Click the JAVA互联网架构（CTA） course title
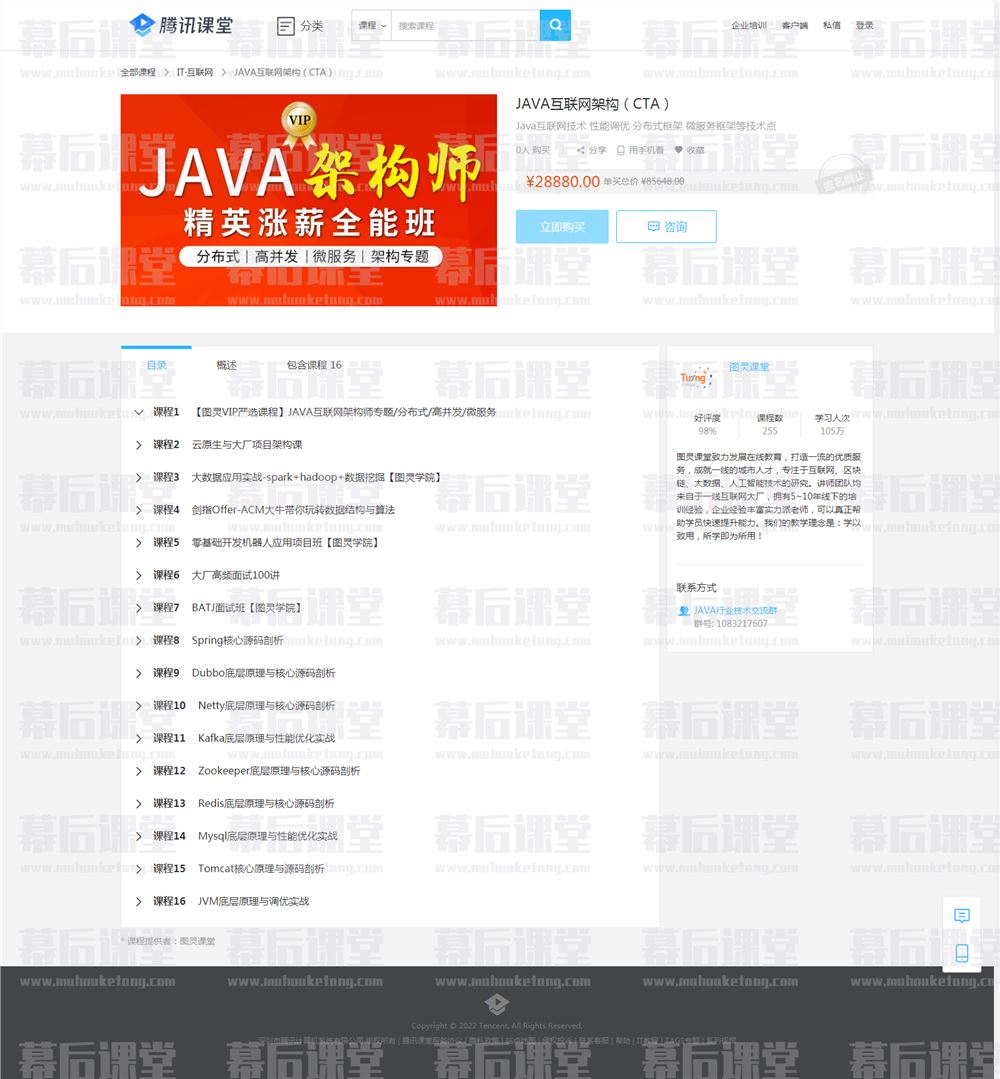Image resolution: width=1000 pixels, height=1079 pixels. click(x=592, y=104)
